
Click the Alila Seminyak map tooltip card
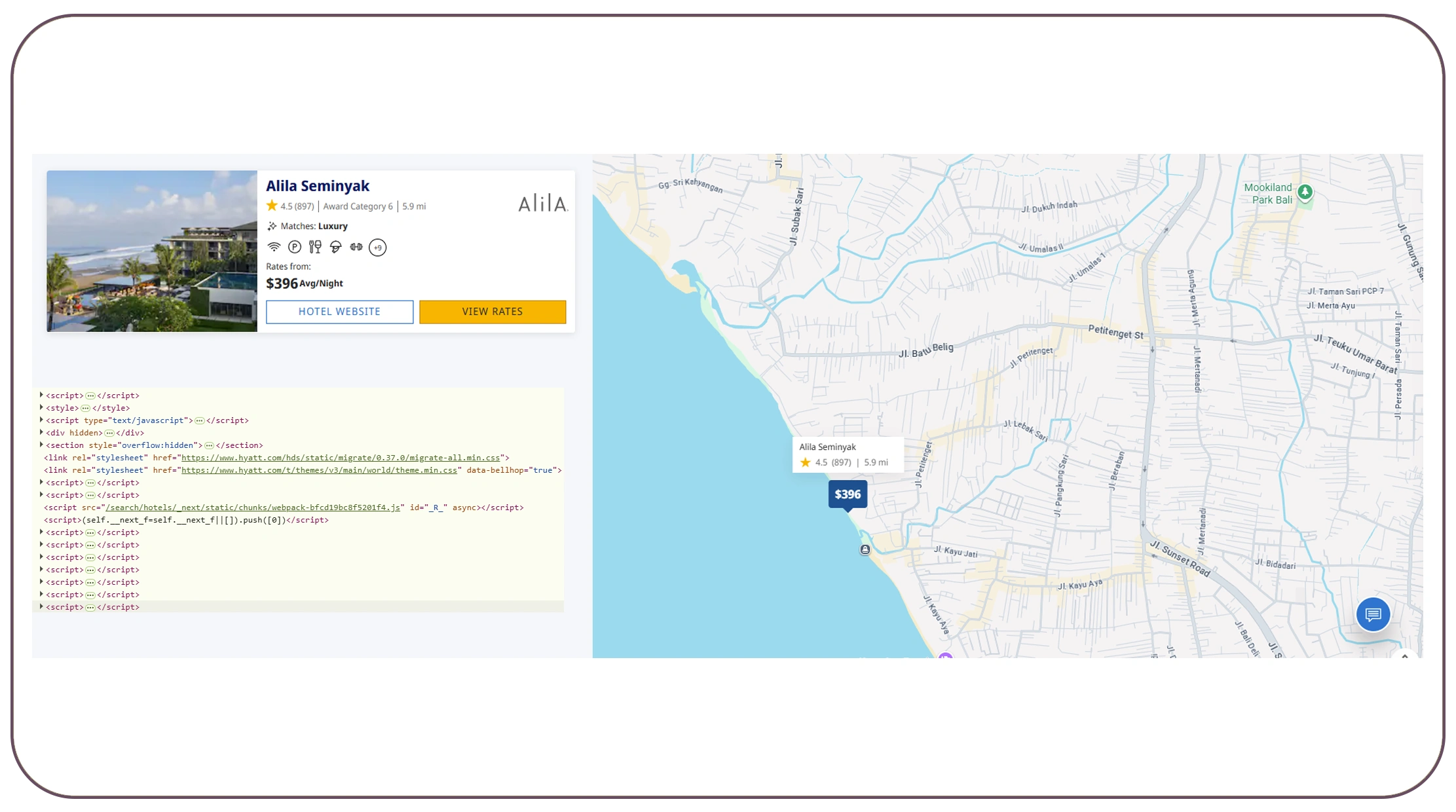[848, 454]
